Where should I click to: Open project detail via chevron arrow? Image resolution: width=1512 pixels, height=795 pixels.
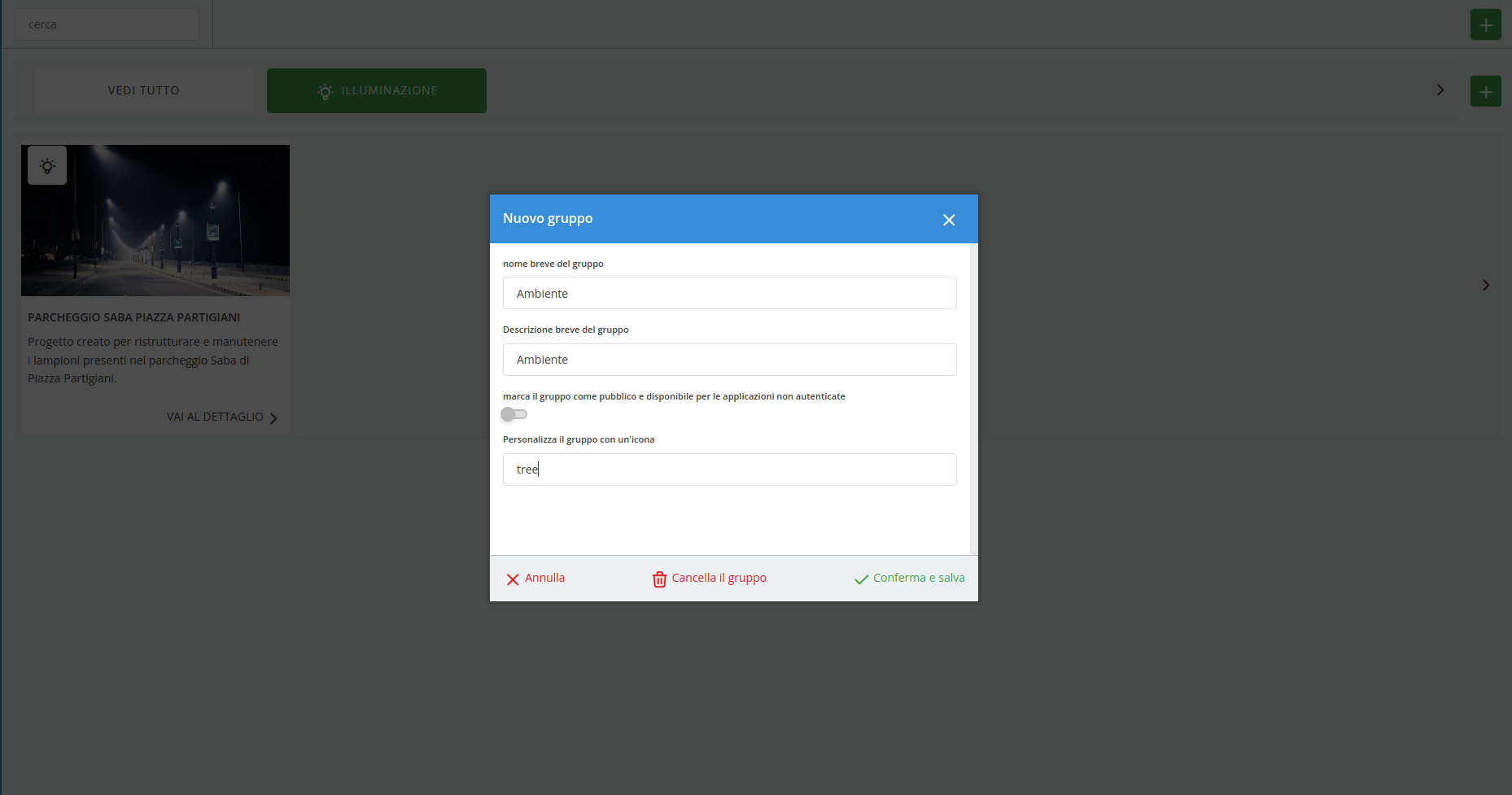point(273,418)
